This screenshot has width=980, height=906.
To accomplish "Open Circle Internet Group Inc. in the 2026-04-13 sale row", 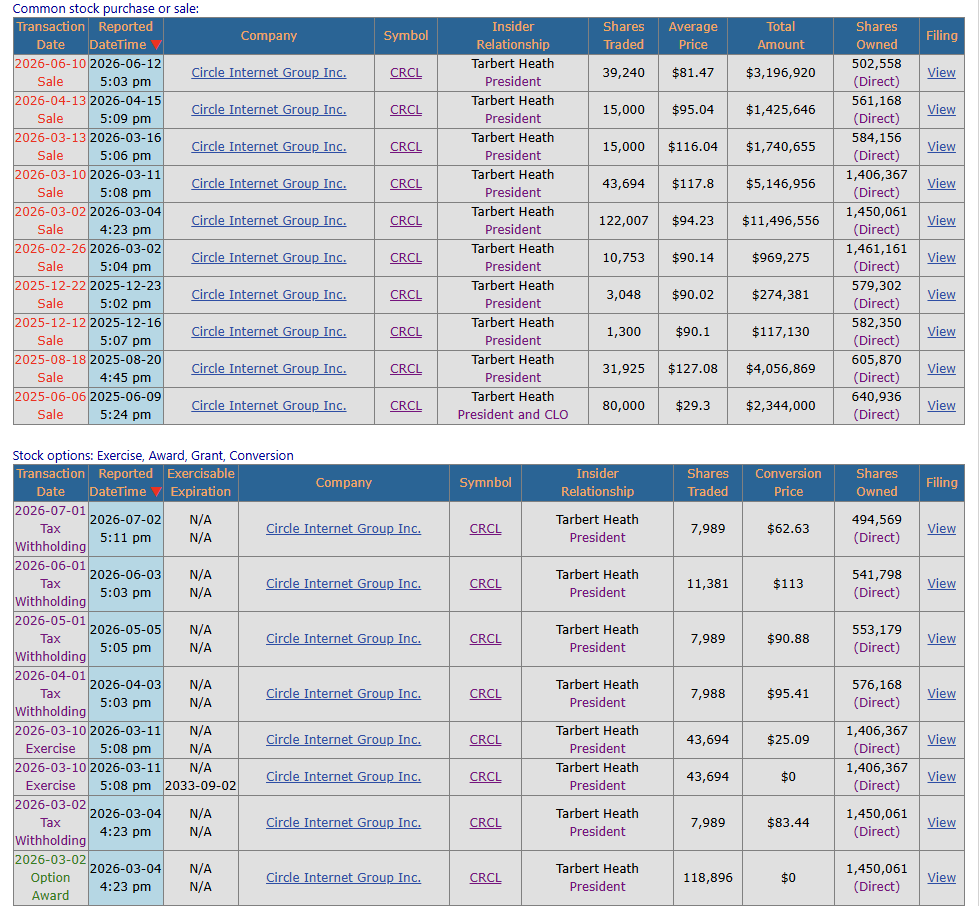I will coord(269,109).
